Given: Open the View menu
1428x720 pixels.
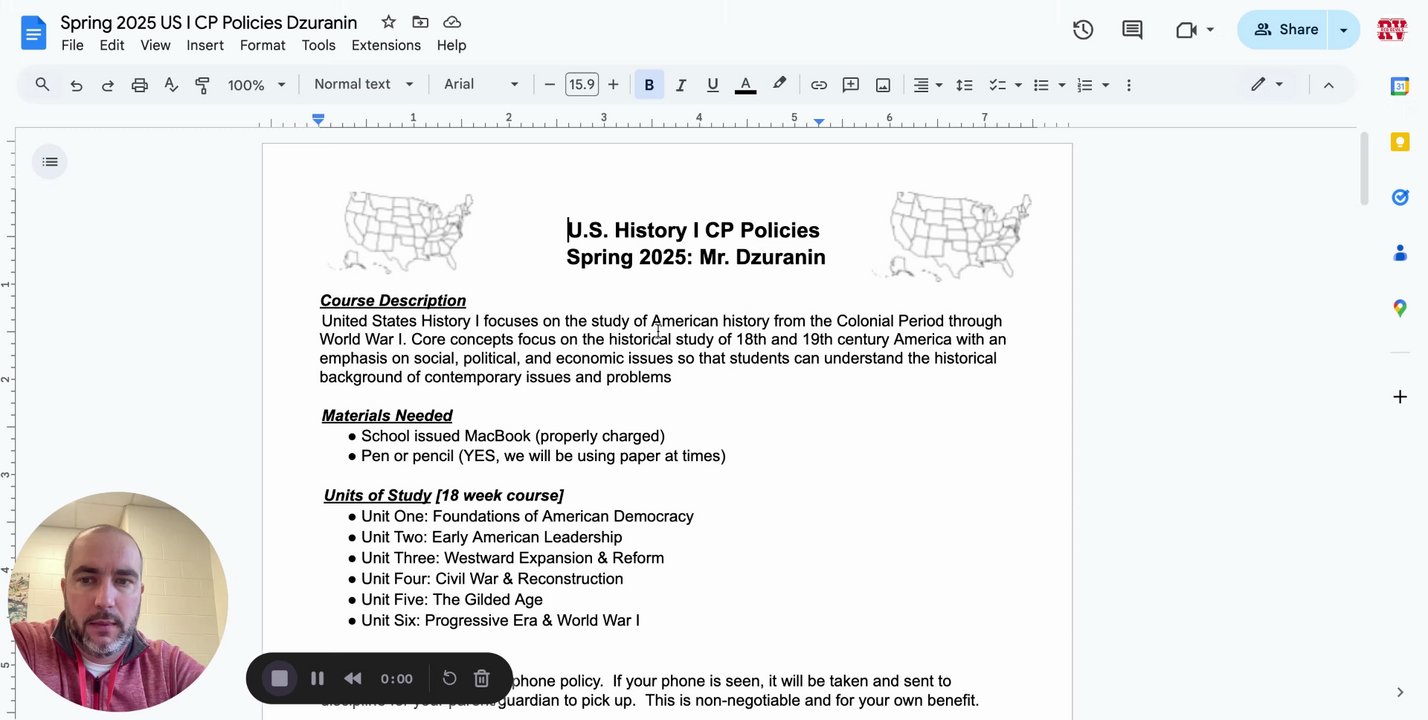Looking at the screenshot, I should click(x=155, y=45).
